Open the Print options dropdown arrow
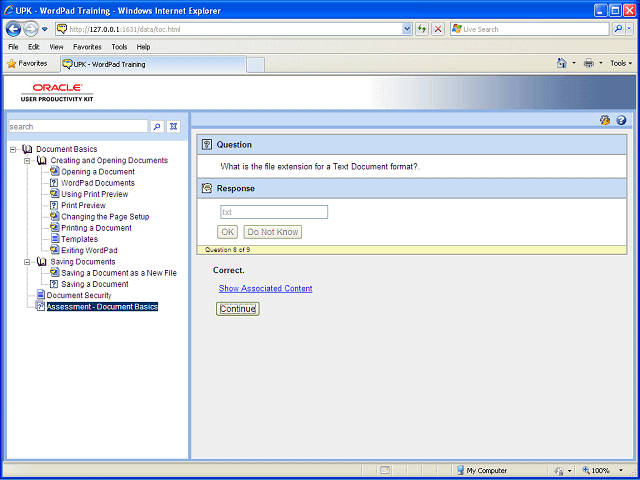Viewport: 640px width, 480px height. tap(600, 64)
